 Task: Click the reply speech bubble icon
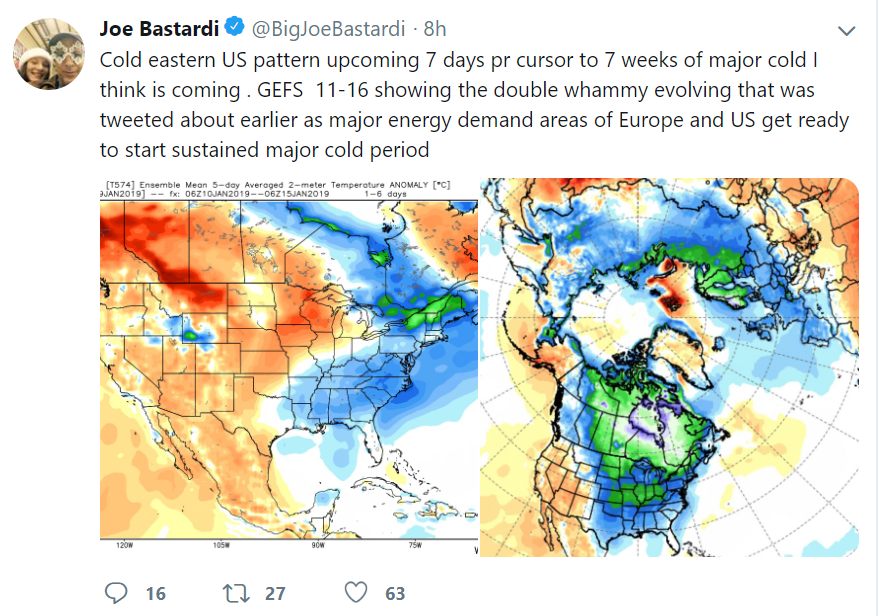117,593
